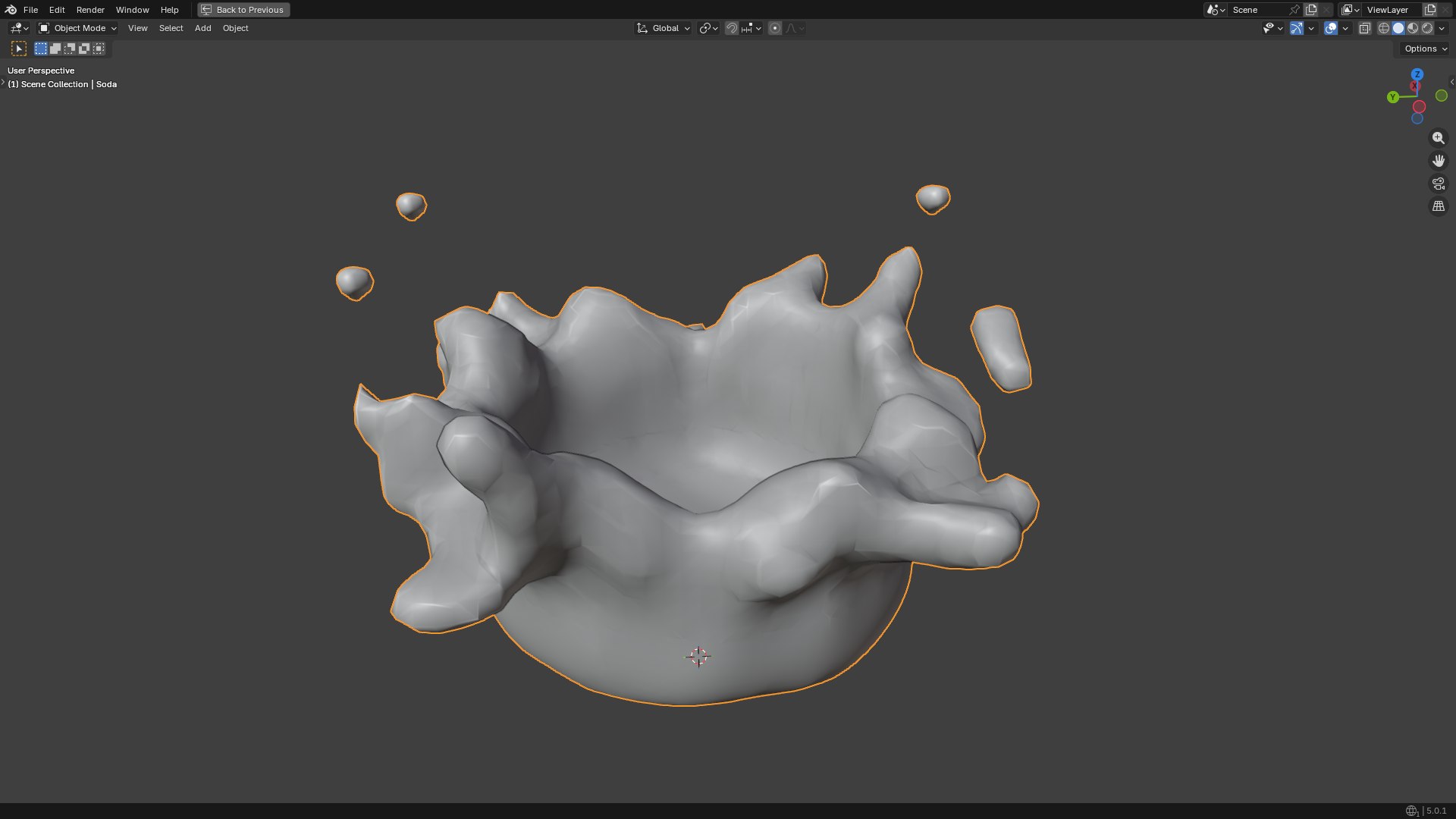
Task: Click the pan view hand icon
Action: tap(1439, 161)
